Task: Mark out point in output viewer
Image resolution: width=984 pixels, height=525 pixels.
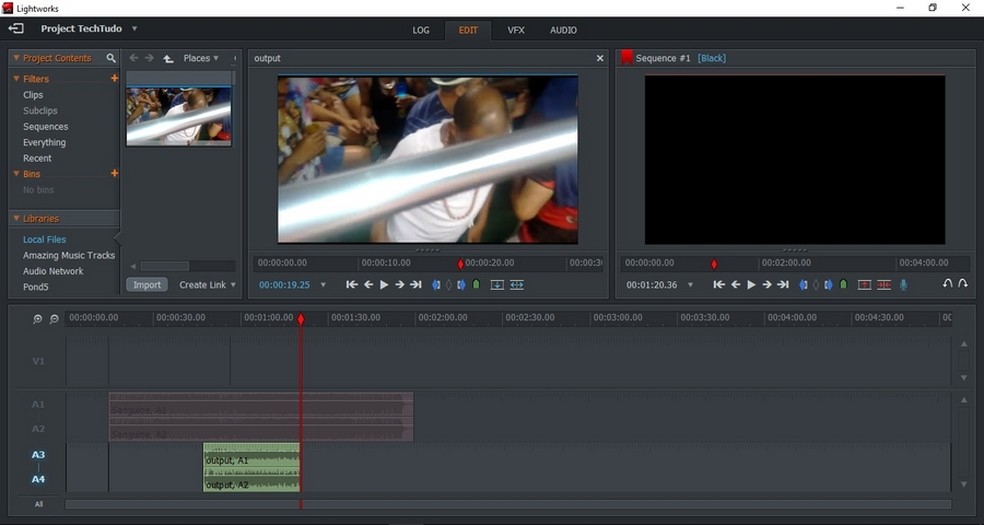Action: coord(461,285)
